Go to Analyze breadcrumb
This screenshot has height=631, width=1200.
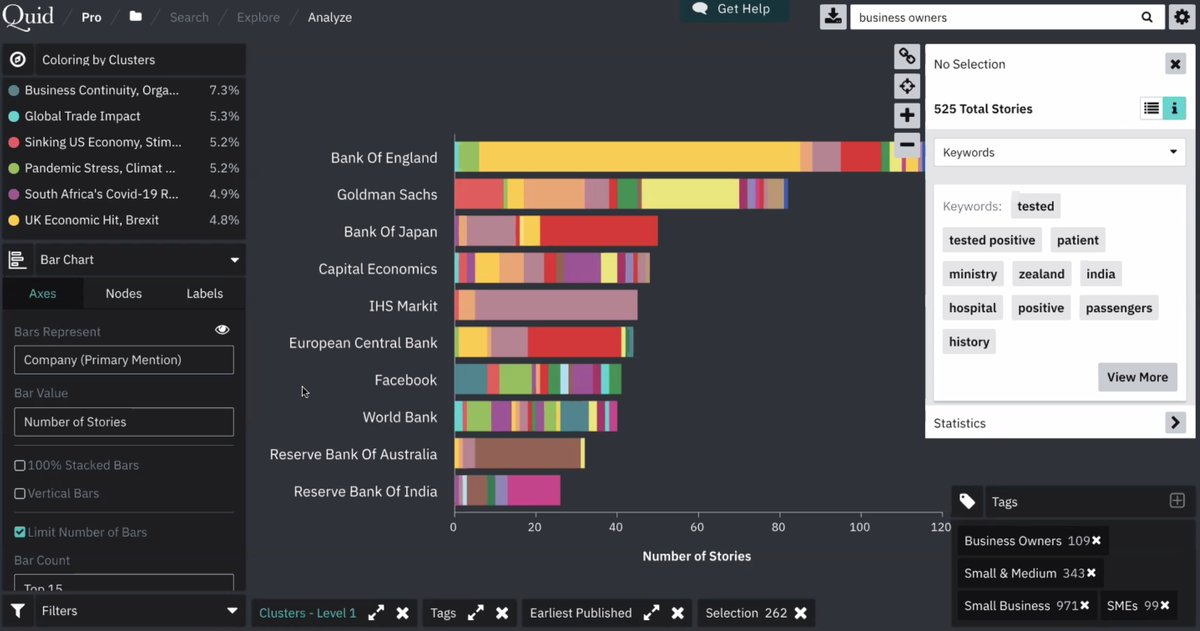[x=330, y=17]
